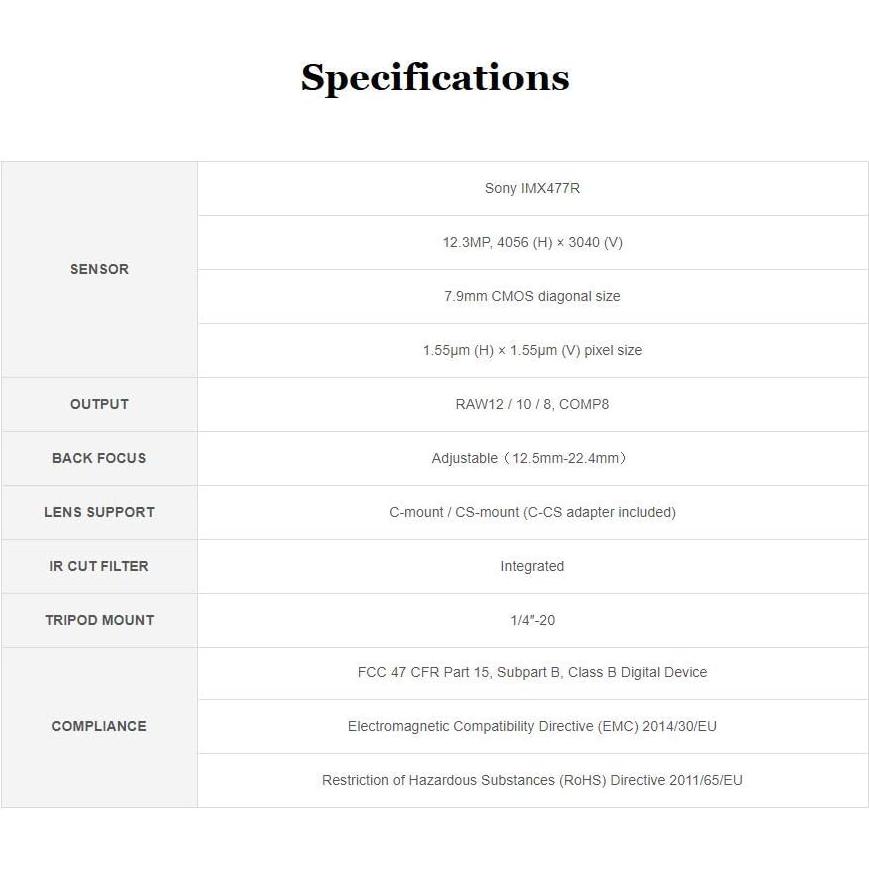Click the IR CUT FILTER label
Viewport: 869px width, 869px height.
click(99, 566)
